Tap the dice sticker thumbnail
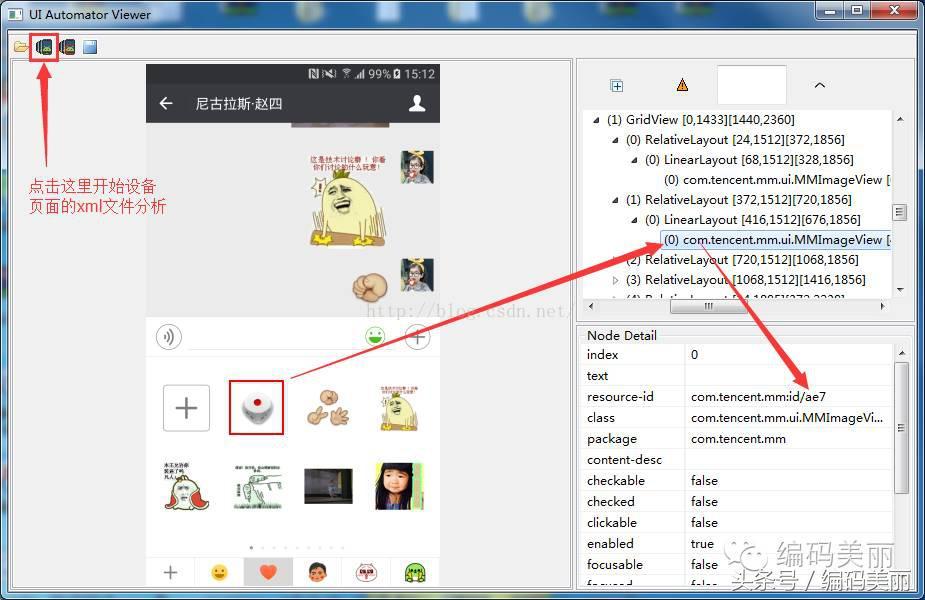925x600 pixels. (256, 407)
